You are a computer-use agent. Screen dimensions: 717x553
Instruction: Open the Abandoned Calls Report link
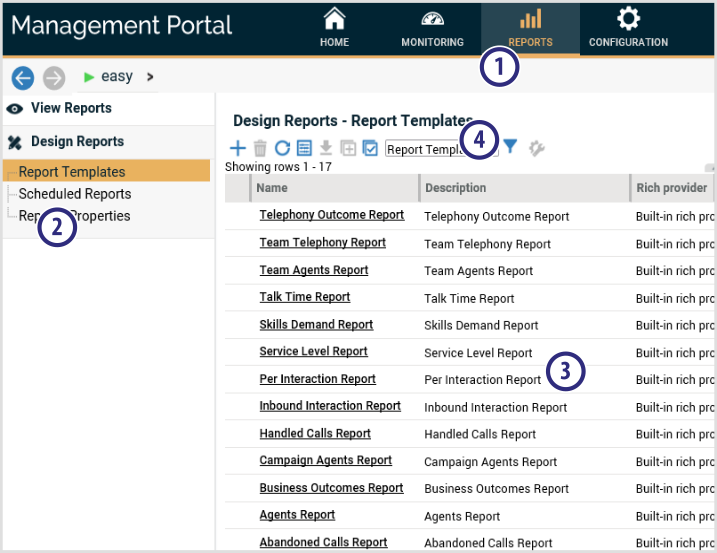[x=323, y=542]
